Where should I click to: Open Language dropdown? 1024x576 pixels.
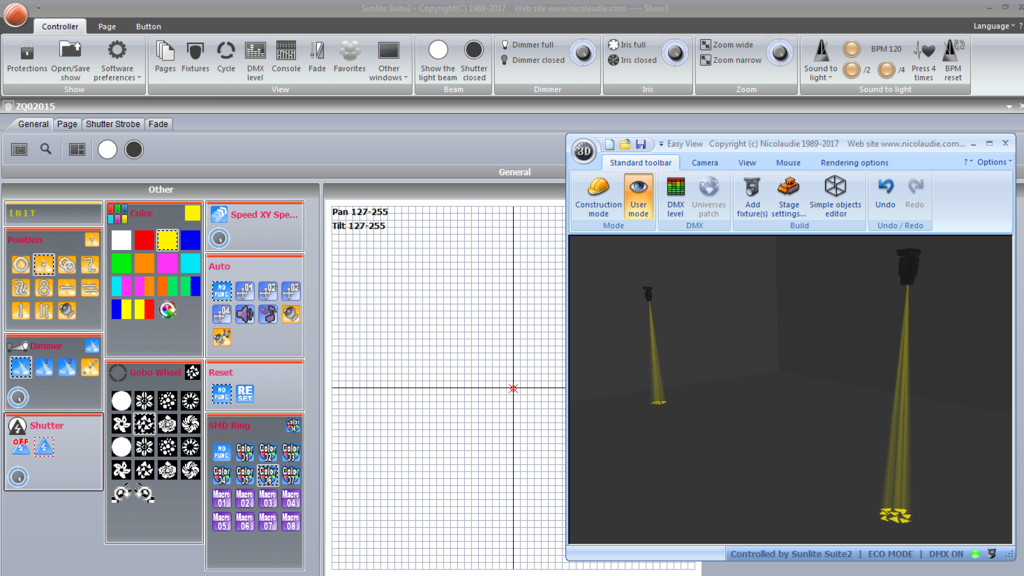[994, 26]
